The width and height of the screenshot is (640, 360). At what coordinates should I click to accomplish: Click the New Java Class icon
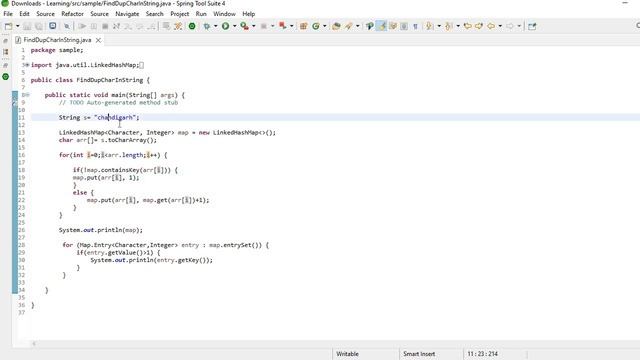click(316, 26)
